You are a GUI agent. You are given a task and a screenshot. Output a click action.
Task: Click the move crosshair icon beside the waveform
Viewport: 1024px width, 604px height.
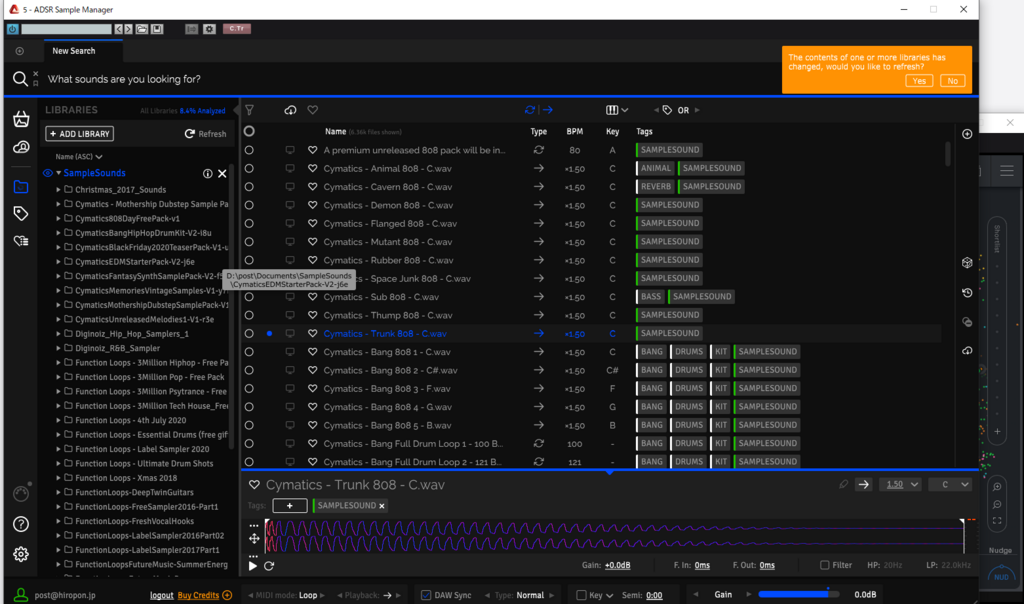coord(254,539)
